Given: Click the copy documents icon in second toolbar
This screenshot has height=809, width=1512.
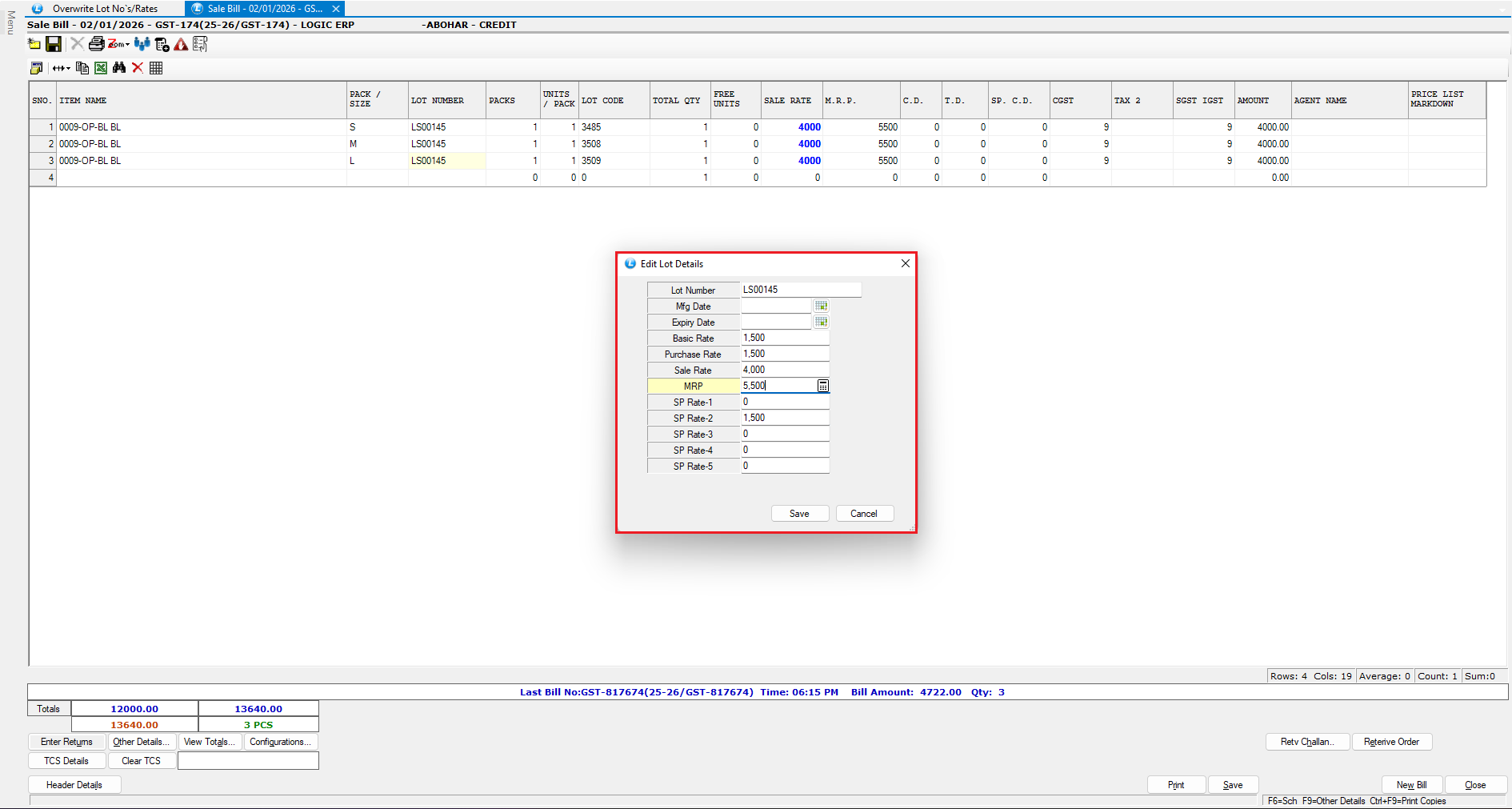Looking at the screenshot, I should tap(82, 68).
